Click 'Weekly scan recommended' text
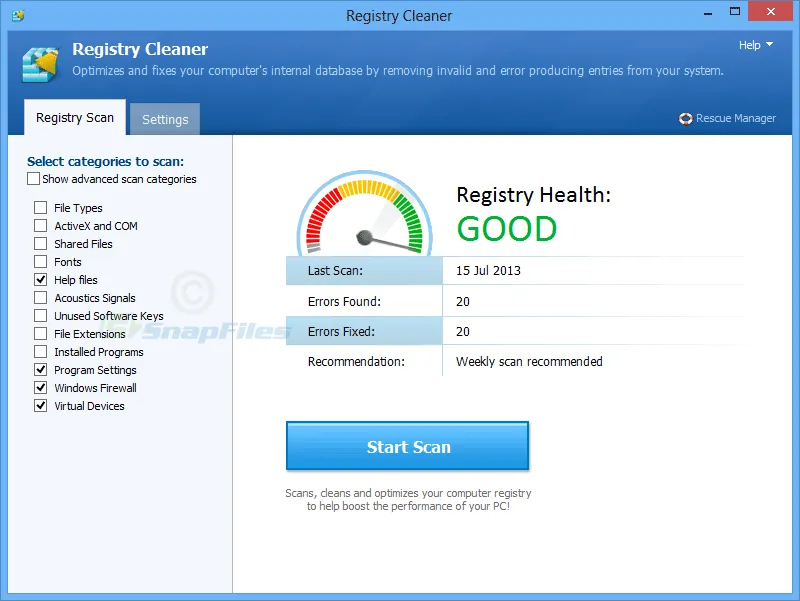 pos(529,362)
